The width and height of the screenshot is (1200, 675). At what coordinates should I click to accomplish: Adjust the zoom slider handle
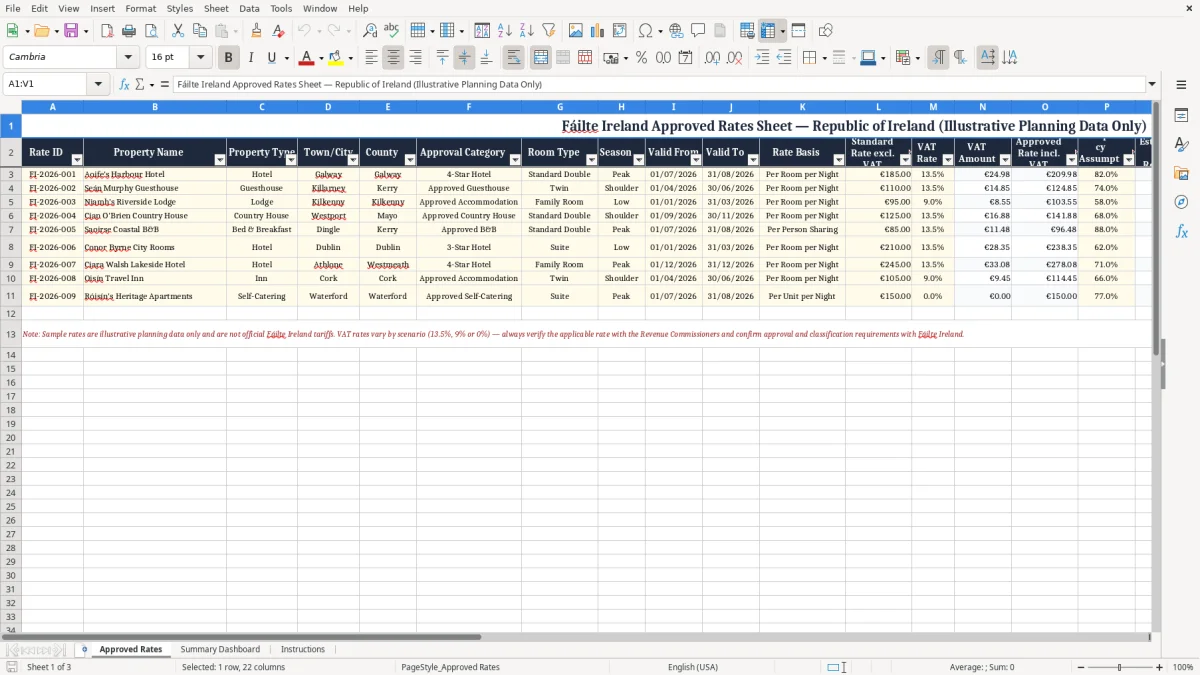tap(1119, 667)
